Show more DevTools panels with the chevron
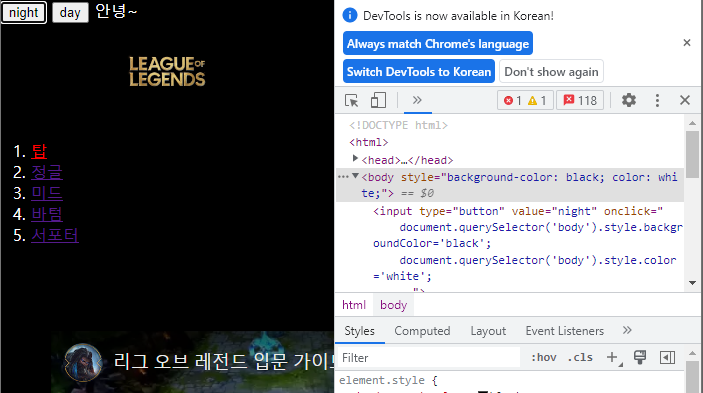Viewport: 703px width, 393px height. point(417,99)
